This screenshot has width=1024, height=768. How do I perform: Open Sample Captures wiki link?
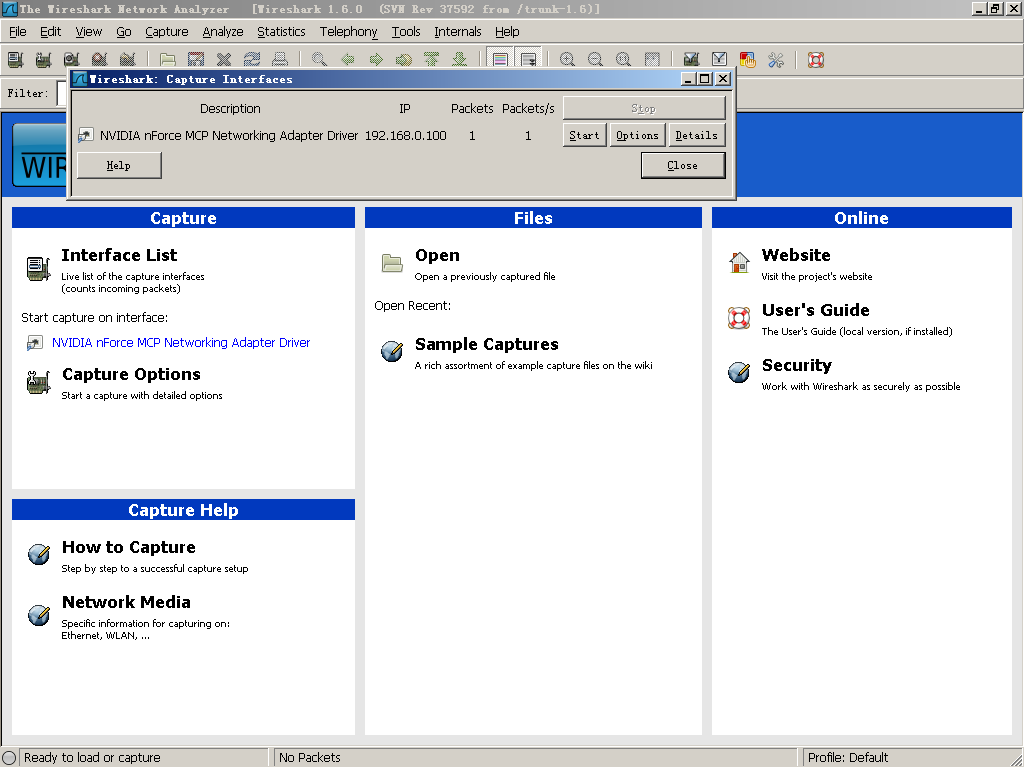coord(487,344)
